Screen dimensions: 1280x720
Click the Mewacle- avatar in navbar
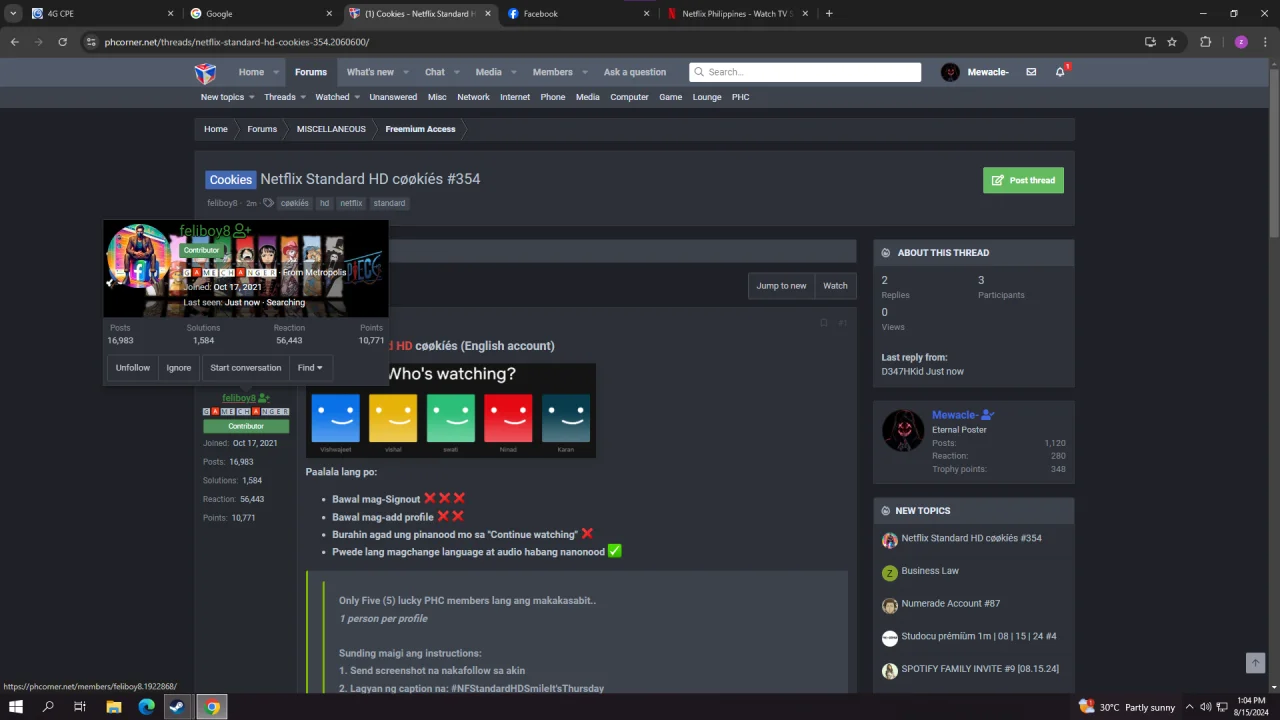(950, 72)
